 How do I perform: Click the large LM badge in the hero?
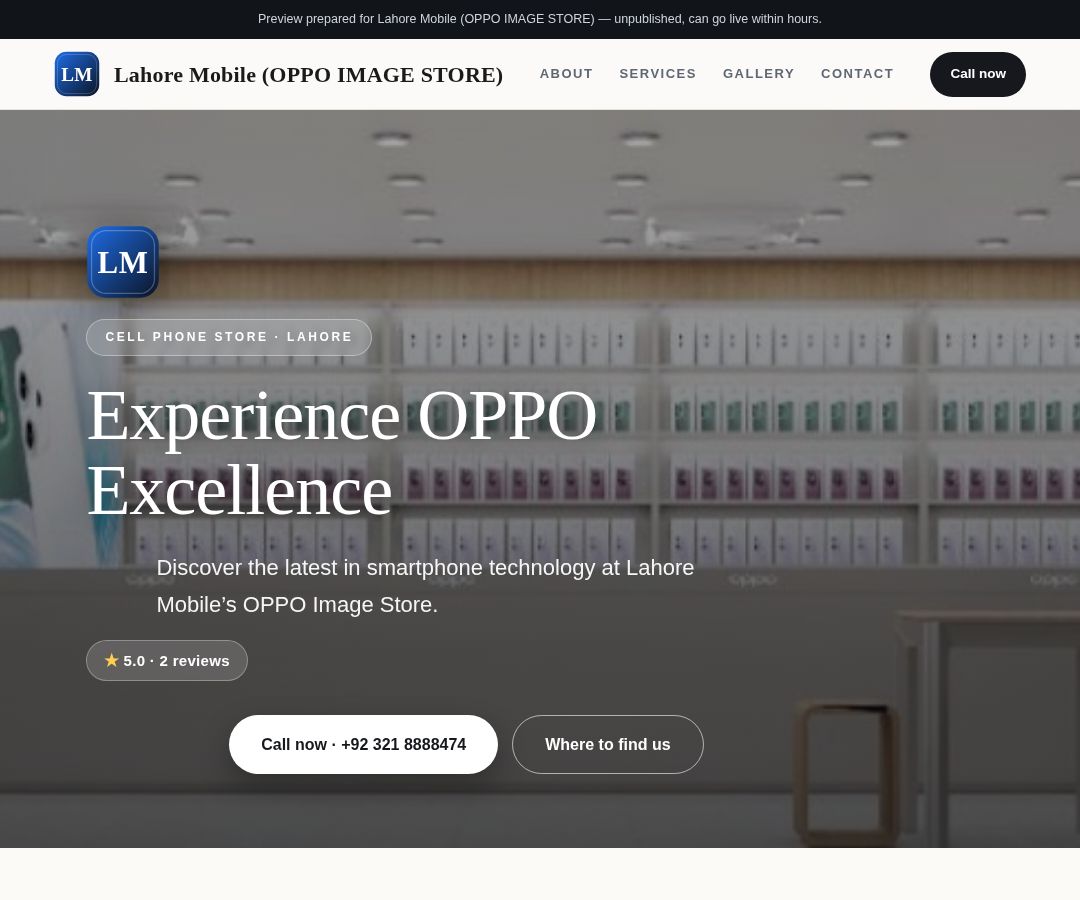tap(123, 262)
